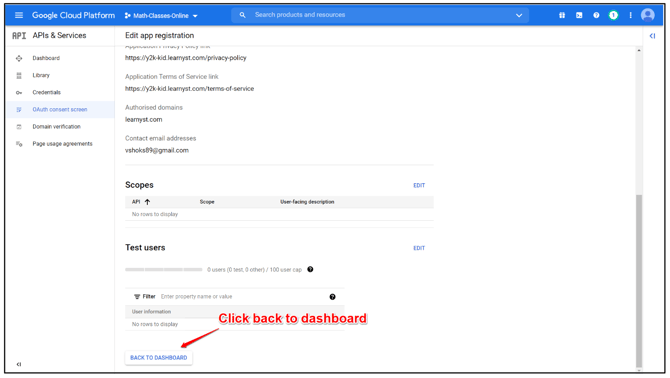Click the contact email address text
The image size is (670, 378).
point(157,150)
